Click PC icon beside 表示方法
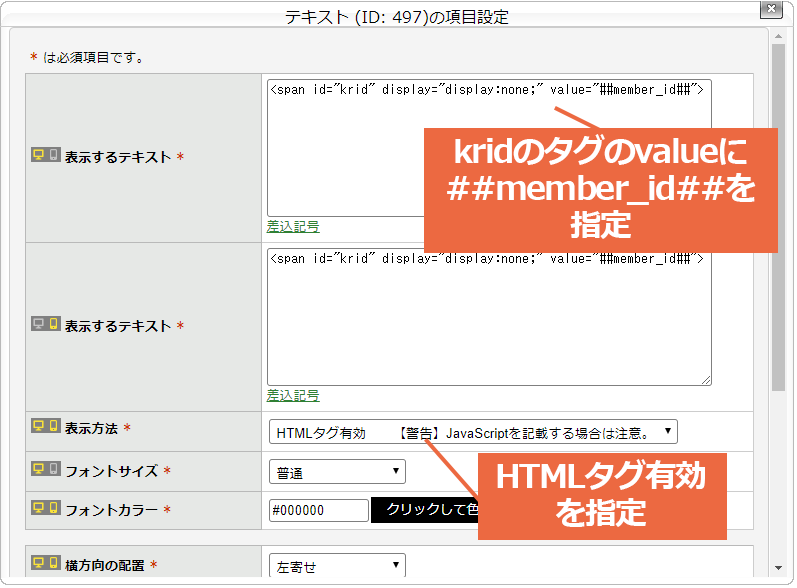The width and height of the screenshot is (797, 588). [x=38, y=426]
